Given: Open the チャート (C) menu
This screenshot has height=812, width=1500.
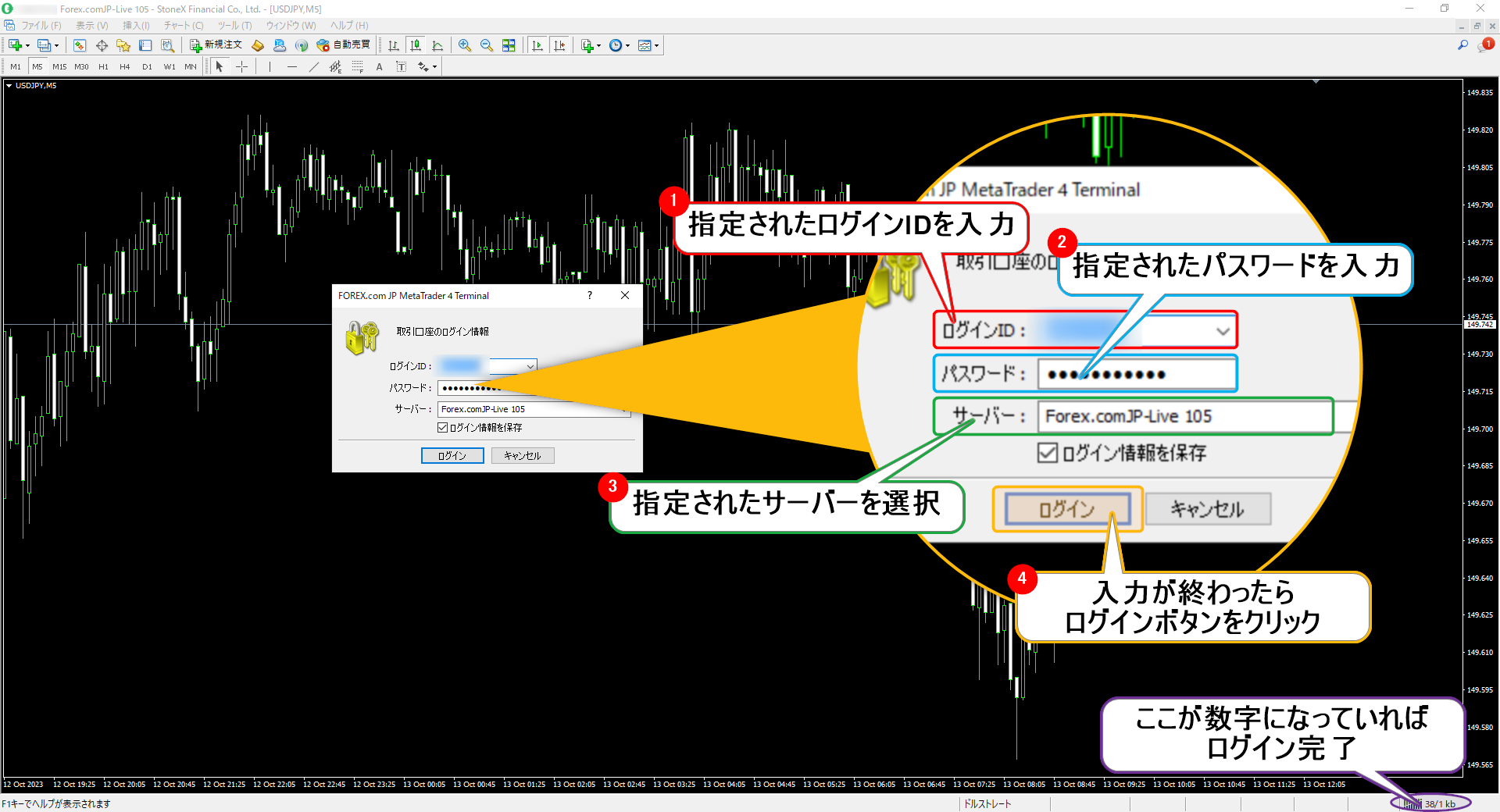Looking at the screenshot, I should (x=184, y=26).
